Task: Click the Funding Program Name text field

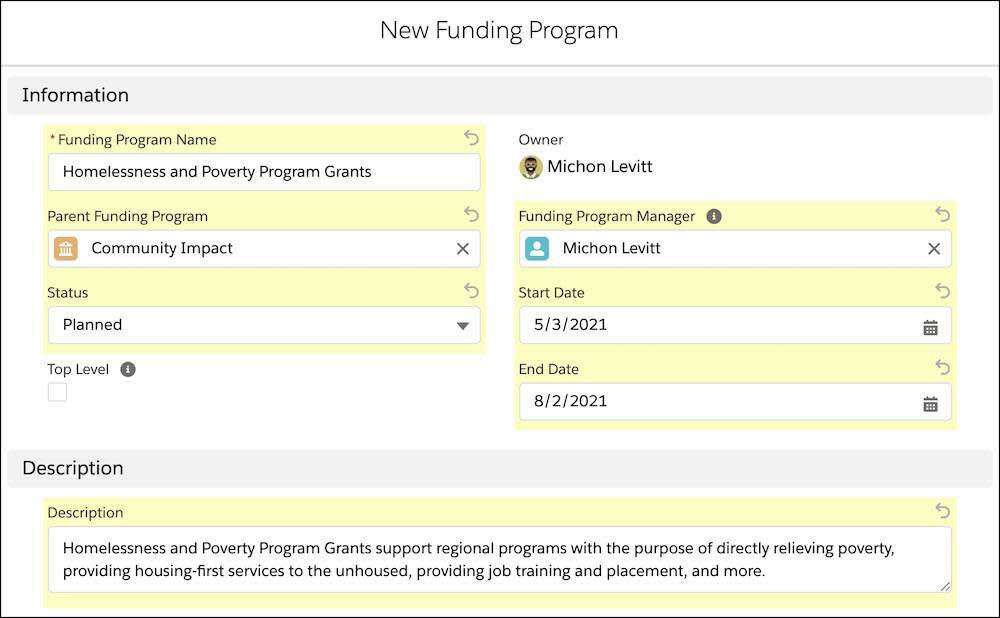Action: (264, 171)
